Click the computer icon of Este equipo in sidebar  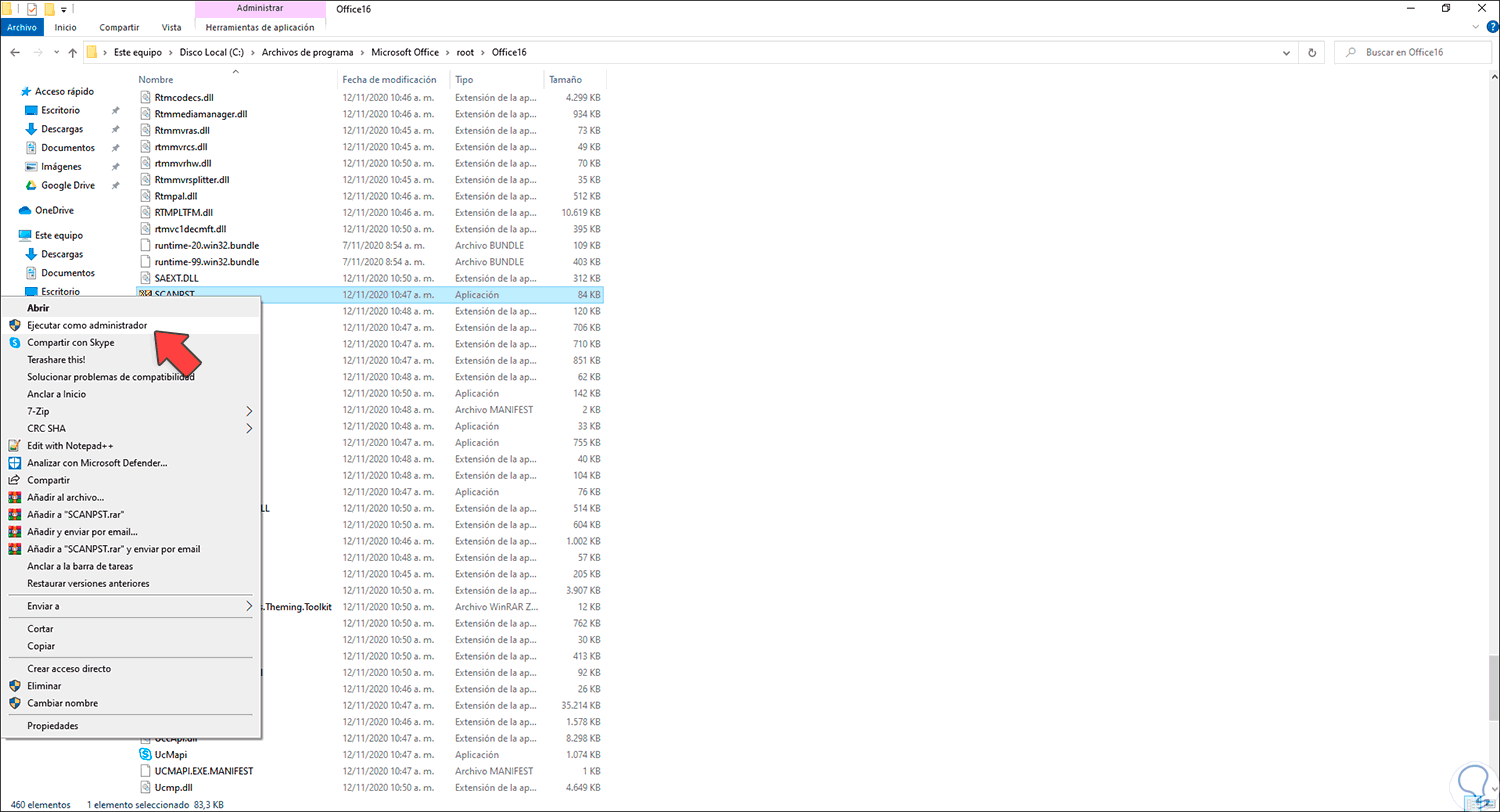tap(25, 235)
